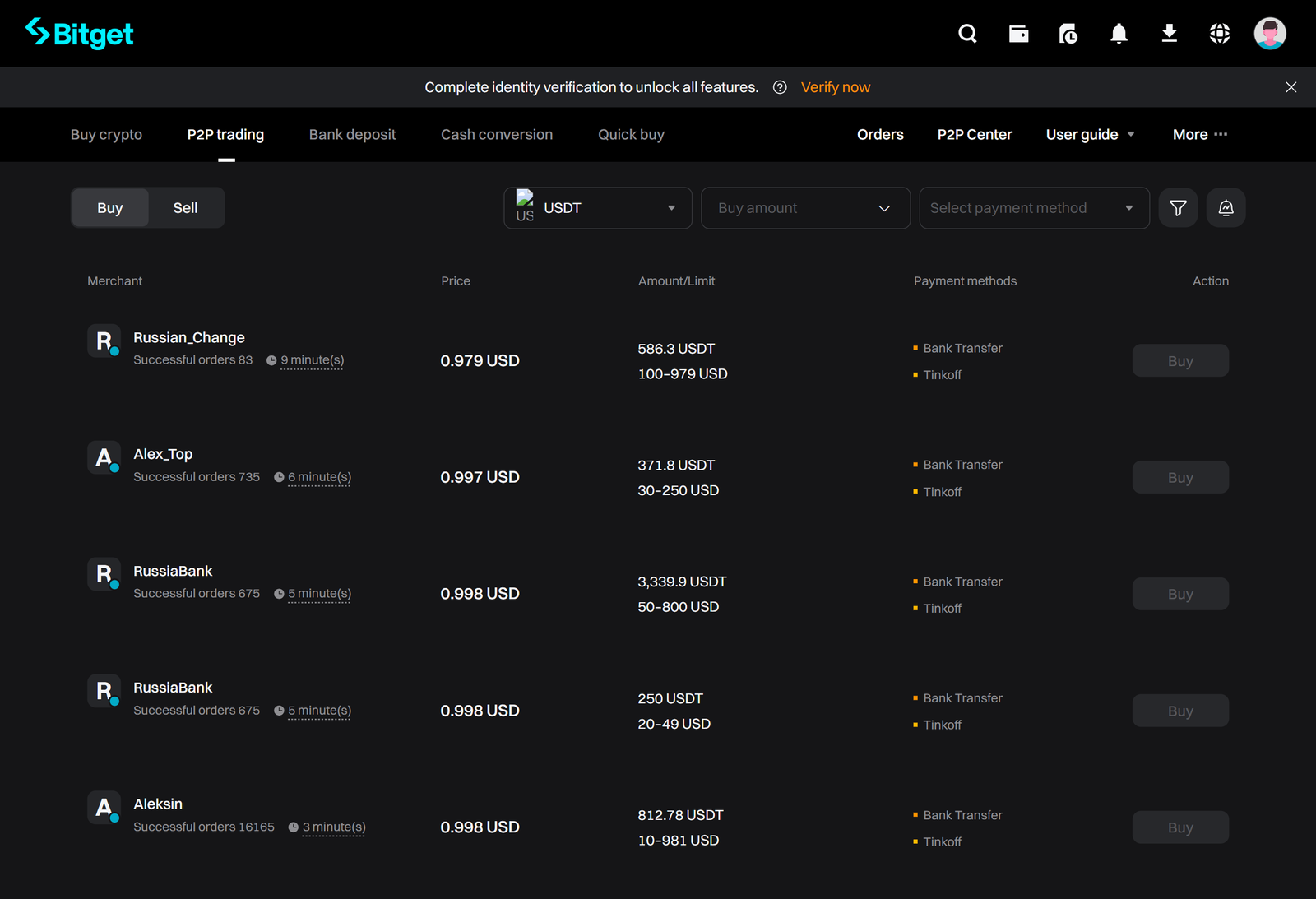The width and height of the screenshot is (1316, 899).
Task: Switch to the P2P trading tab
Action: pos(225,134)
